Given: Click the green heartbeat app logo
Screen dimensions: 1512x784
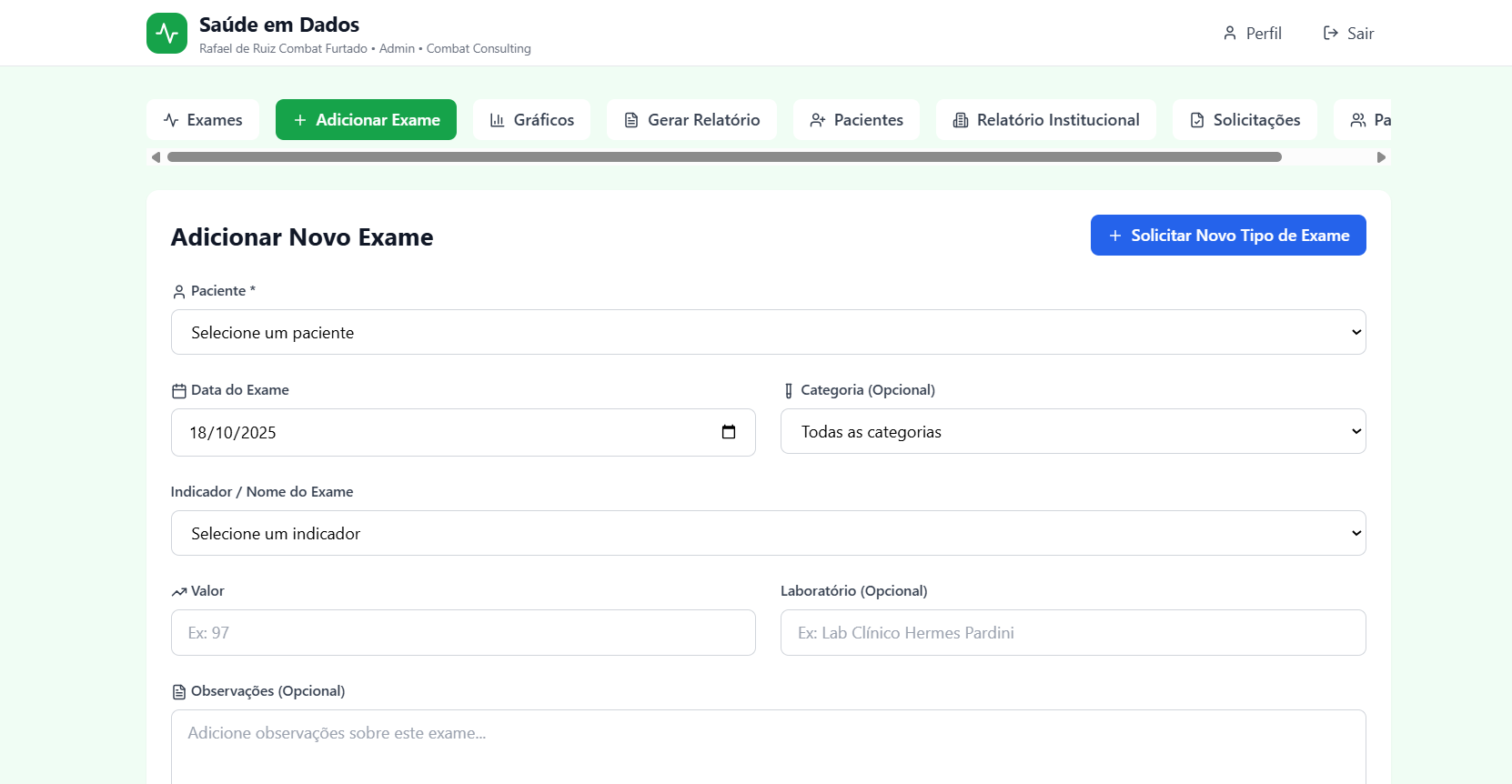Looking at the screenshot, I should (x=166, y=34).
